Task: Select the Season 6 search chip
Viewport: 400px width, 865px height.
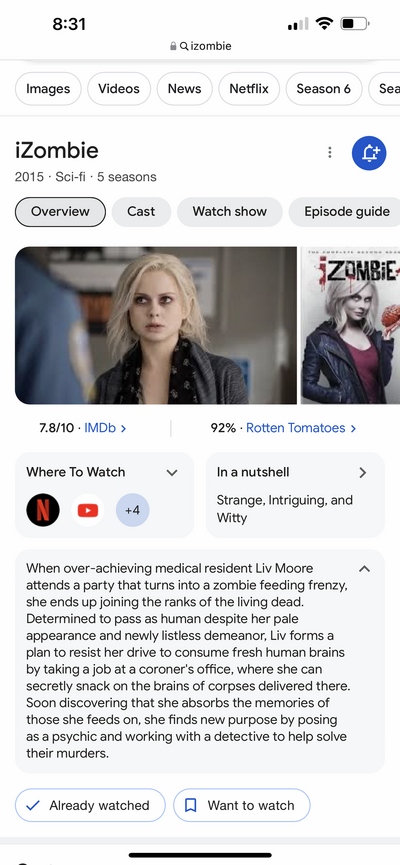Action: point(323,89)
